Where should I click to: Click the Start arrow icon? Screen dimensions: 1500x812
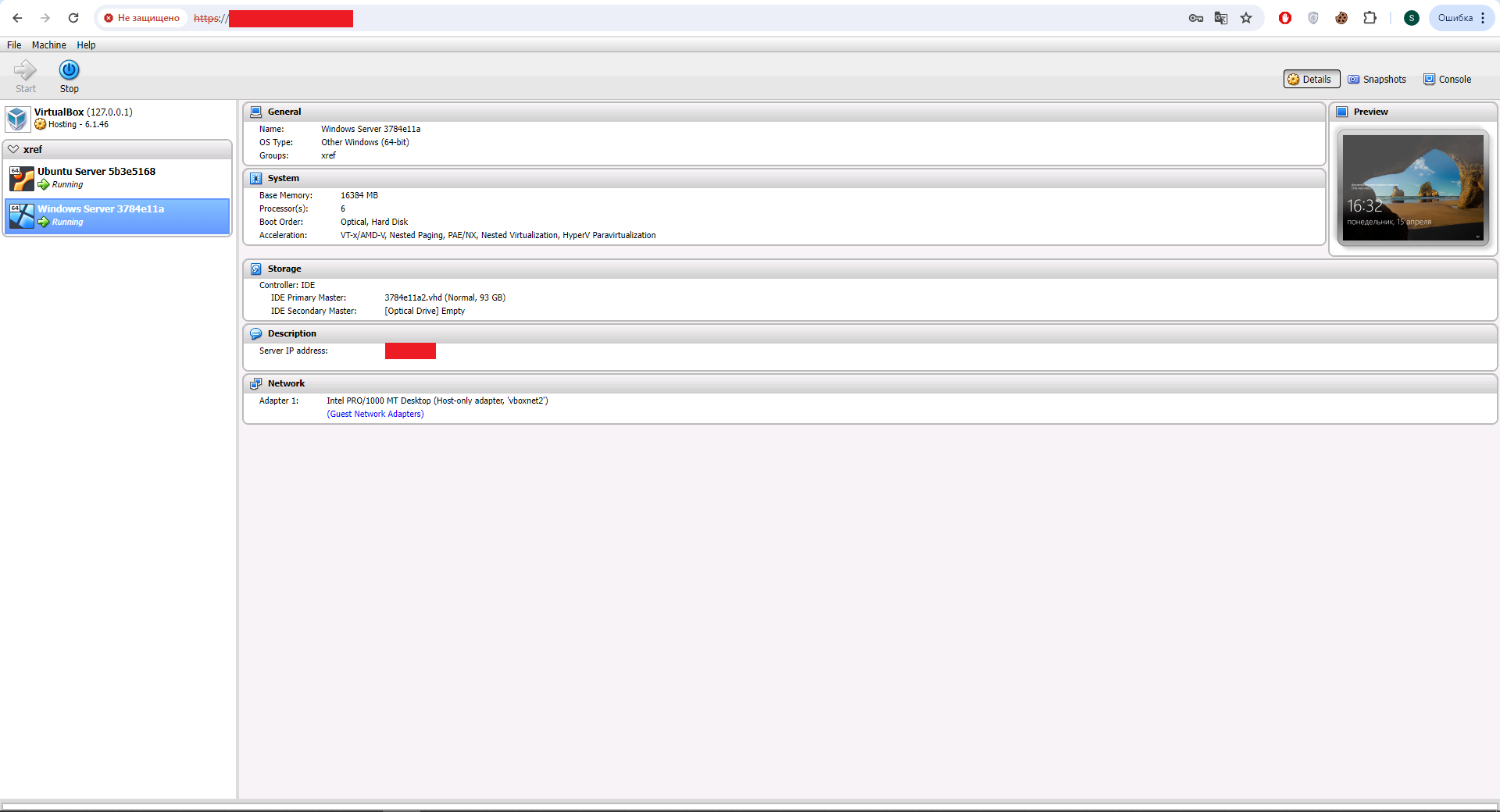point(25,70)
